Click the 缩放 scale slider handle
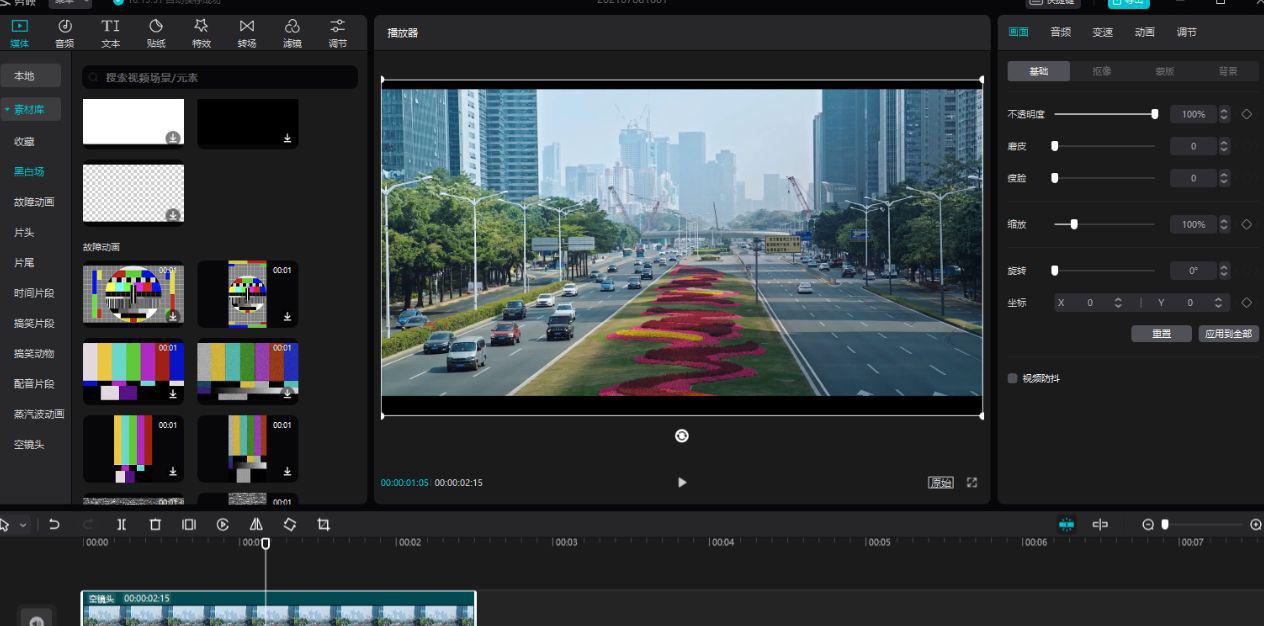The height and width of the screenshot is (626, 1264). (1074, 224)
